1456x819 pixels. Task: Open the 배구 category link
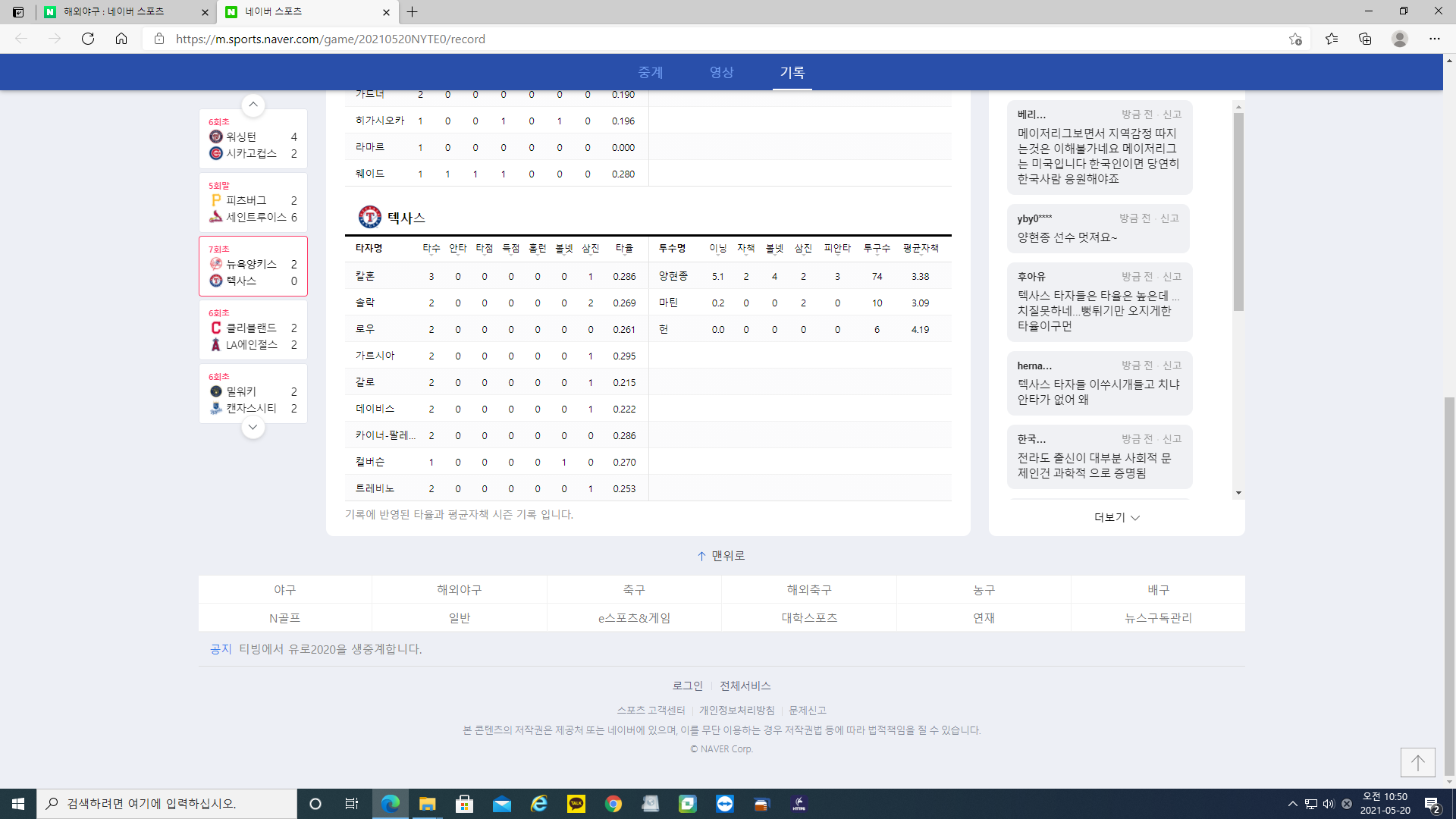point(1158,590)
